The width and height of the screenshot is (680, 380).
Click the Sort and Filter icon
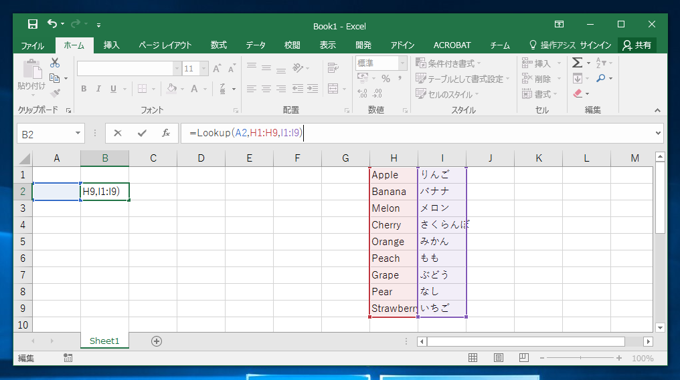tap(601, 63)
